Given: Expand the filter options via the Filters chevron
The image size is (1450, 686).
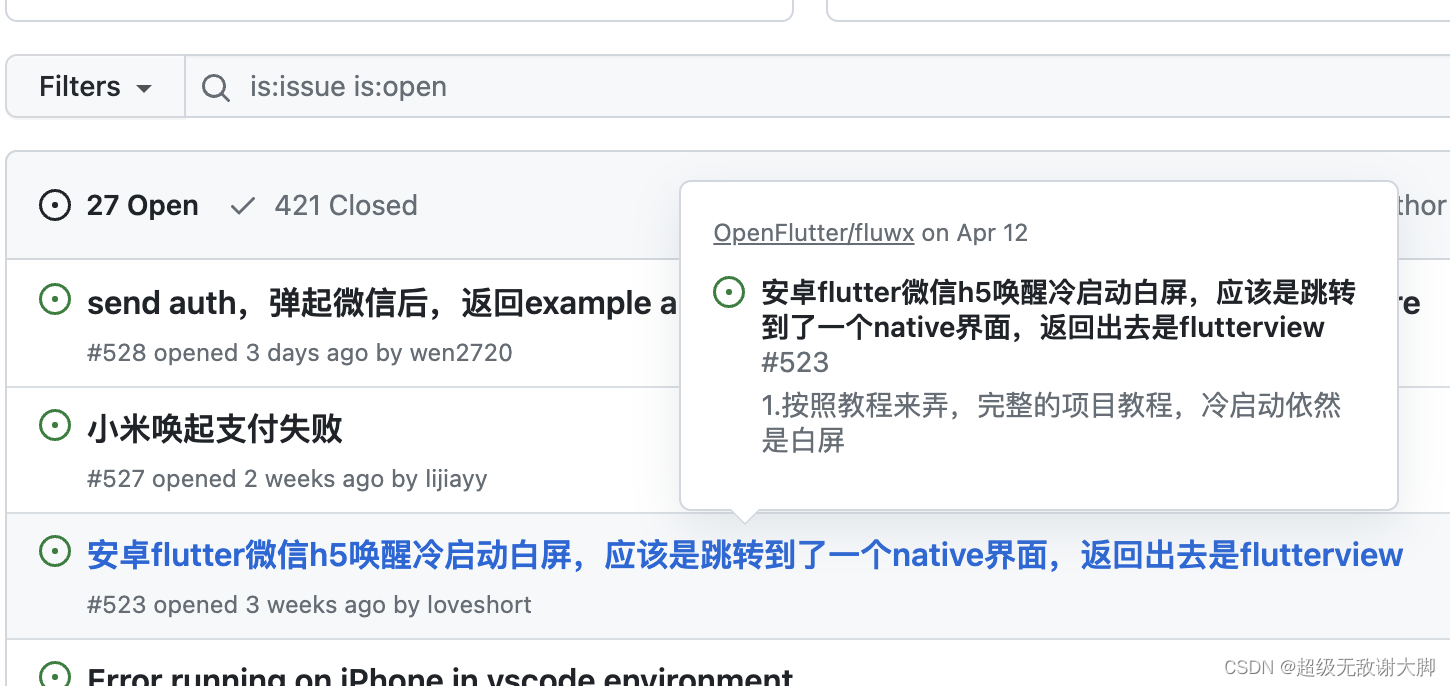Looking at the screenshot, I should (x=143, y=88).
